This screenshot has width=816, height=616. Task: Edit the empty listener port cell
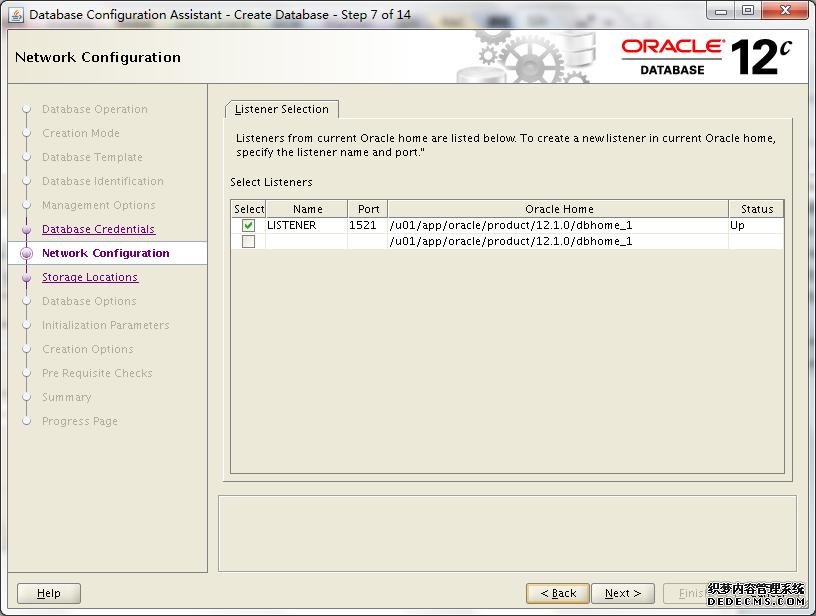[367, 241]
